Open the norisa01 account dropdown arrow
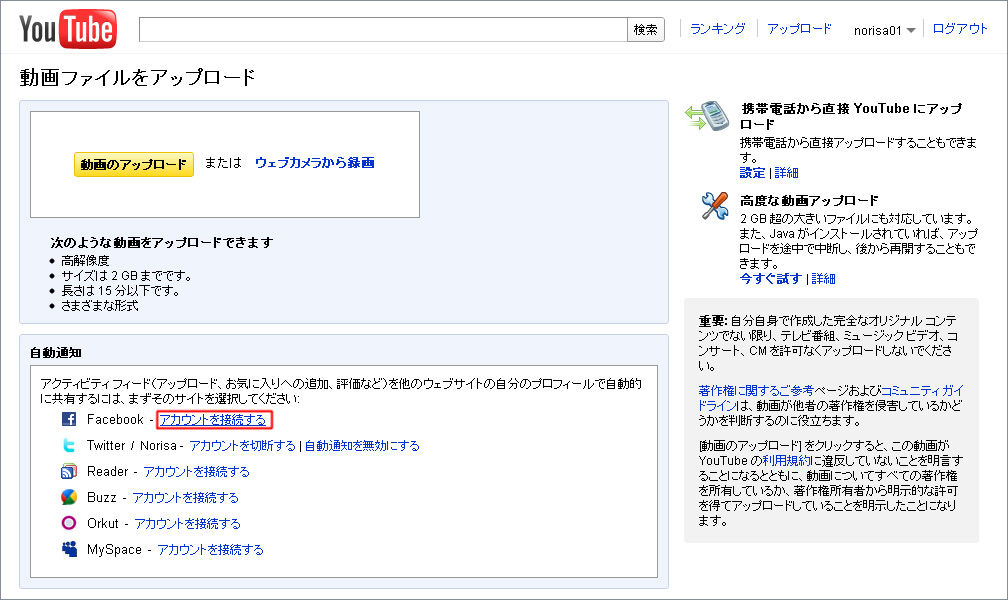Viewport: 1008px width, 600px height. [x=910, y=31]
